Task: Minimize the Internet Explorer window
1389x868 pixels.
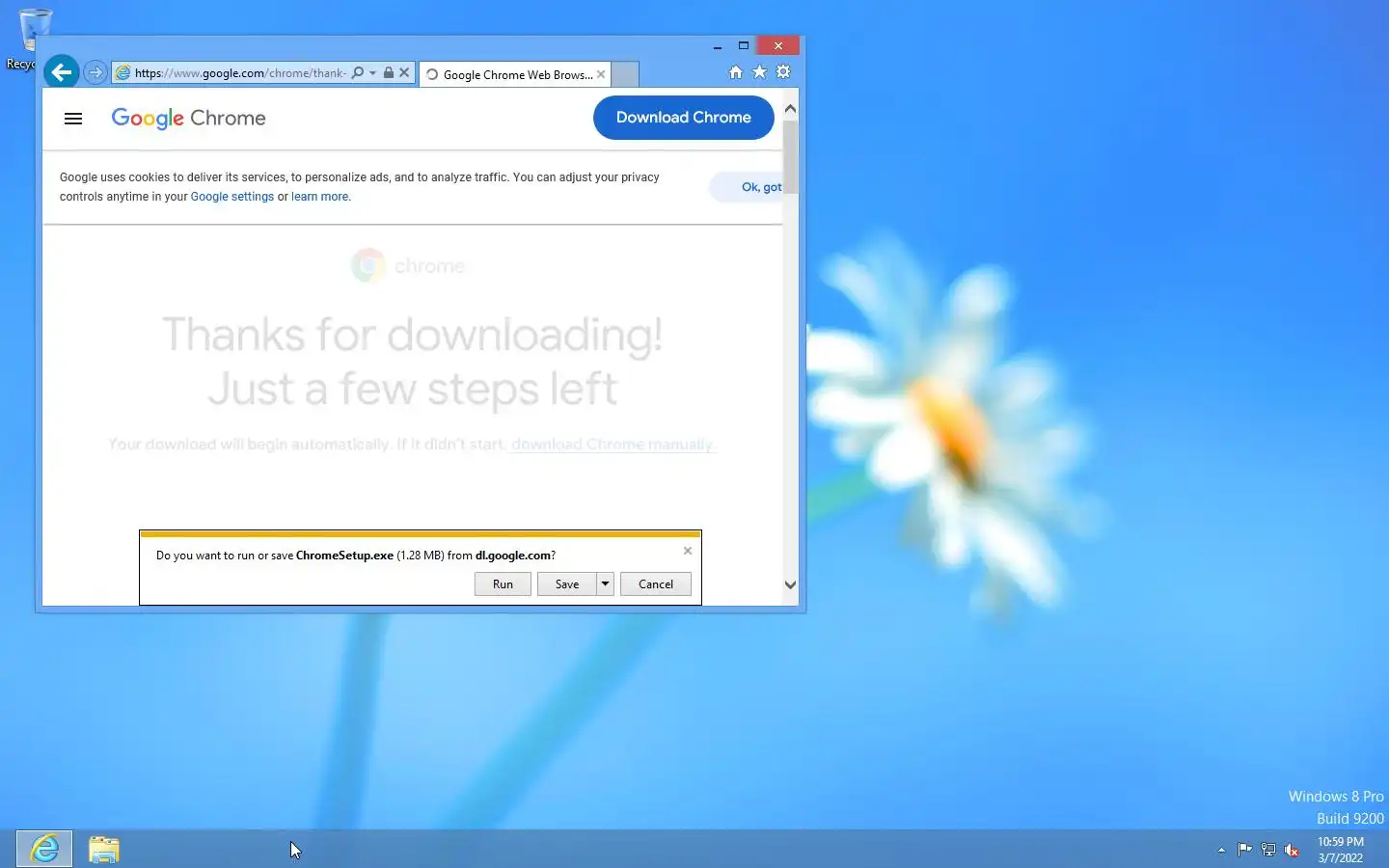Action: (x=718, y=46)
